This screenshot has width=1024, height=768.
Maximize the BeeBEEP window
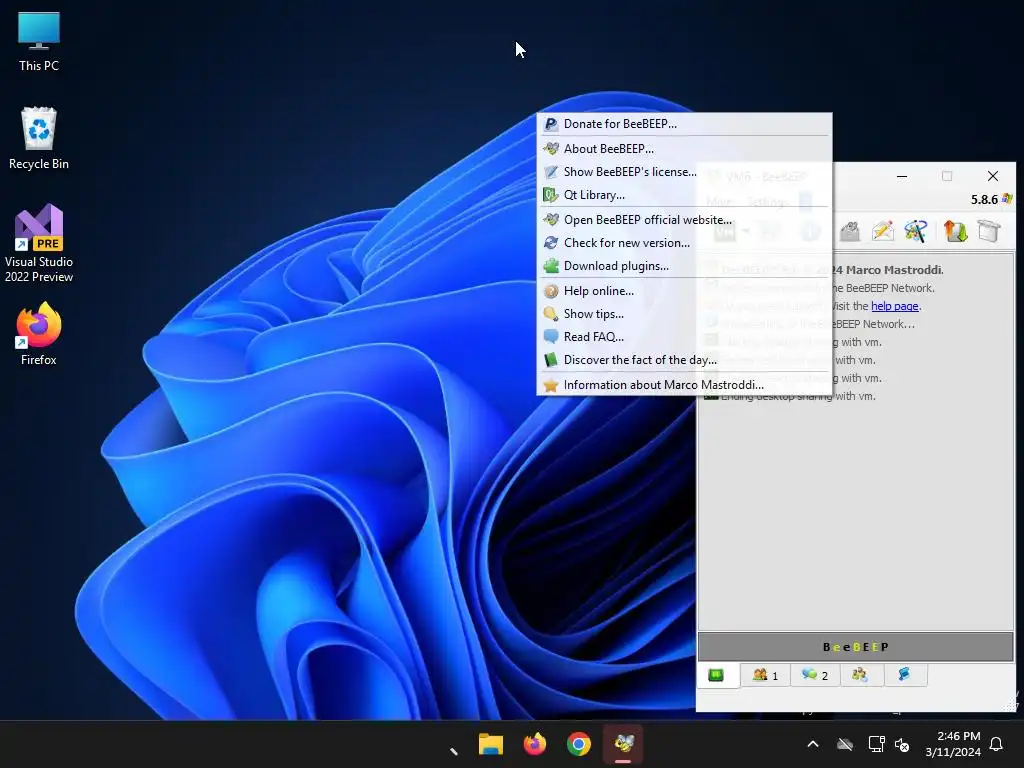947,176
